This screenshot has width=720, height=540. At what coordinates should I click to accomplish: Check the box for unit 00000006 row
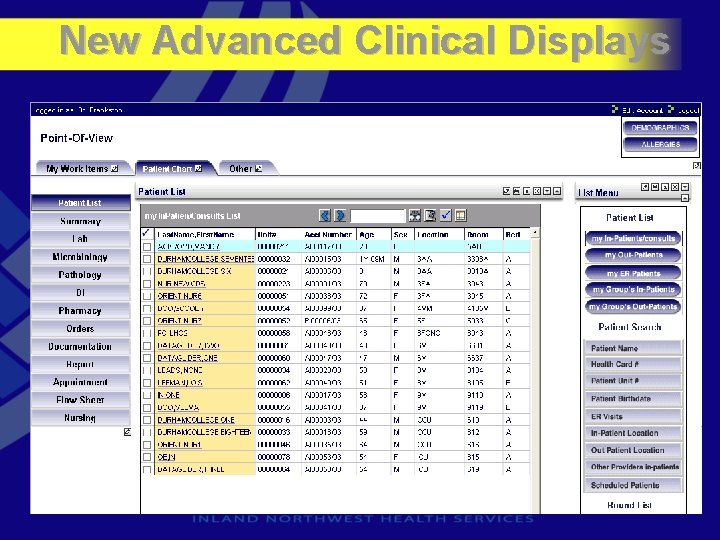tap(147, 395)
